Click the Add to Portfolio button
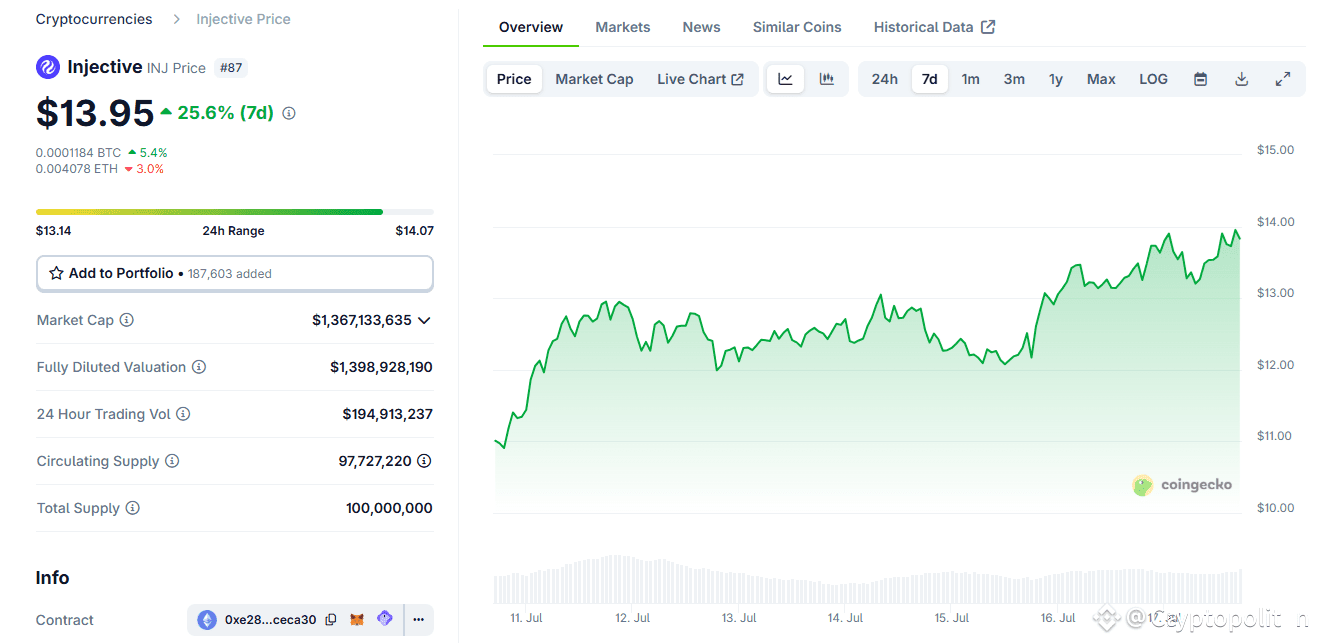 (x=235, y=273)
